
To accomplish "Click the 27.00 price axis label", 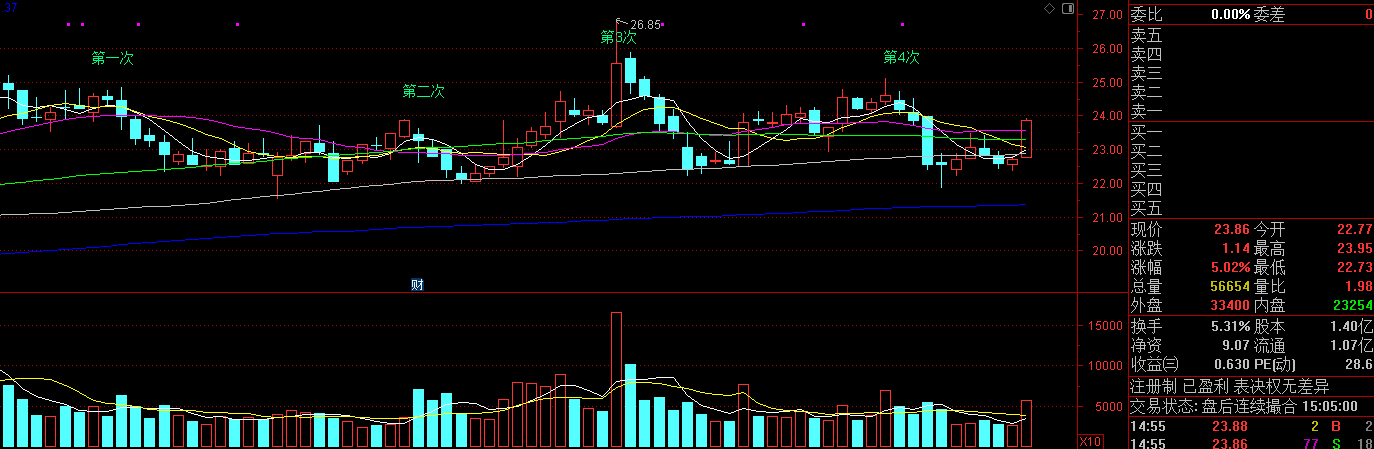I will click(x=1108, y=16).
